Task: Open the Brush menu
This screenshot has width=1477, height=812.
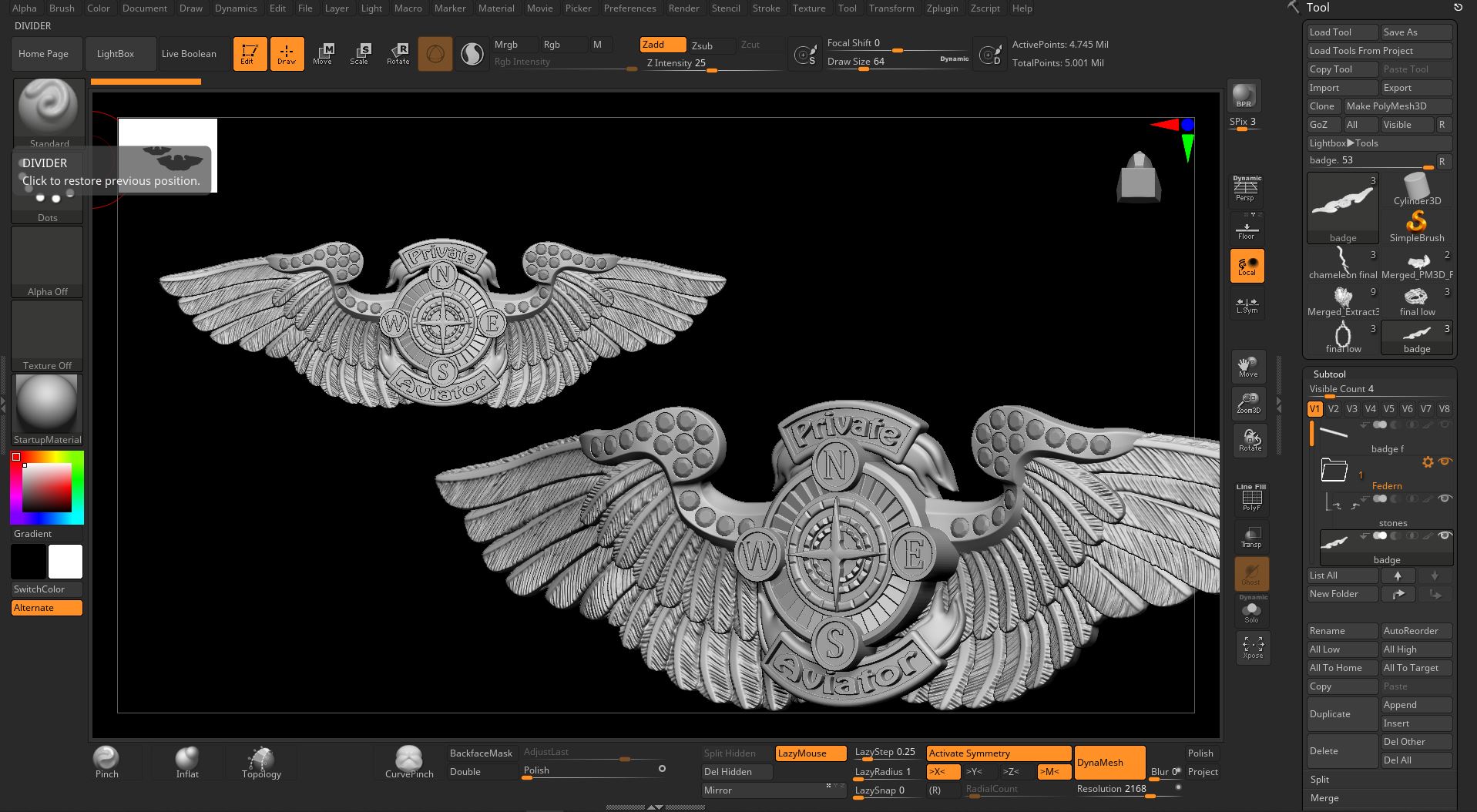Action: pyautogui.click(x=62, y=8)
